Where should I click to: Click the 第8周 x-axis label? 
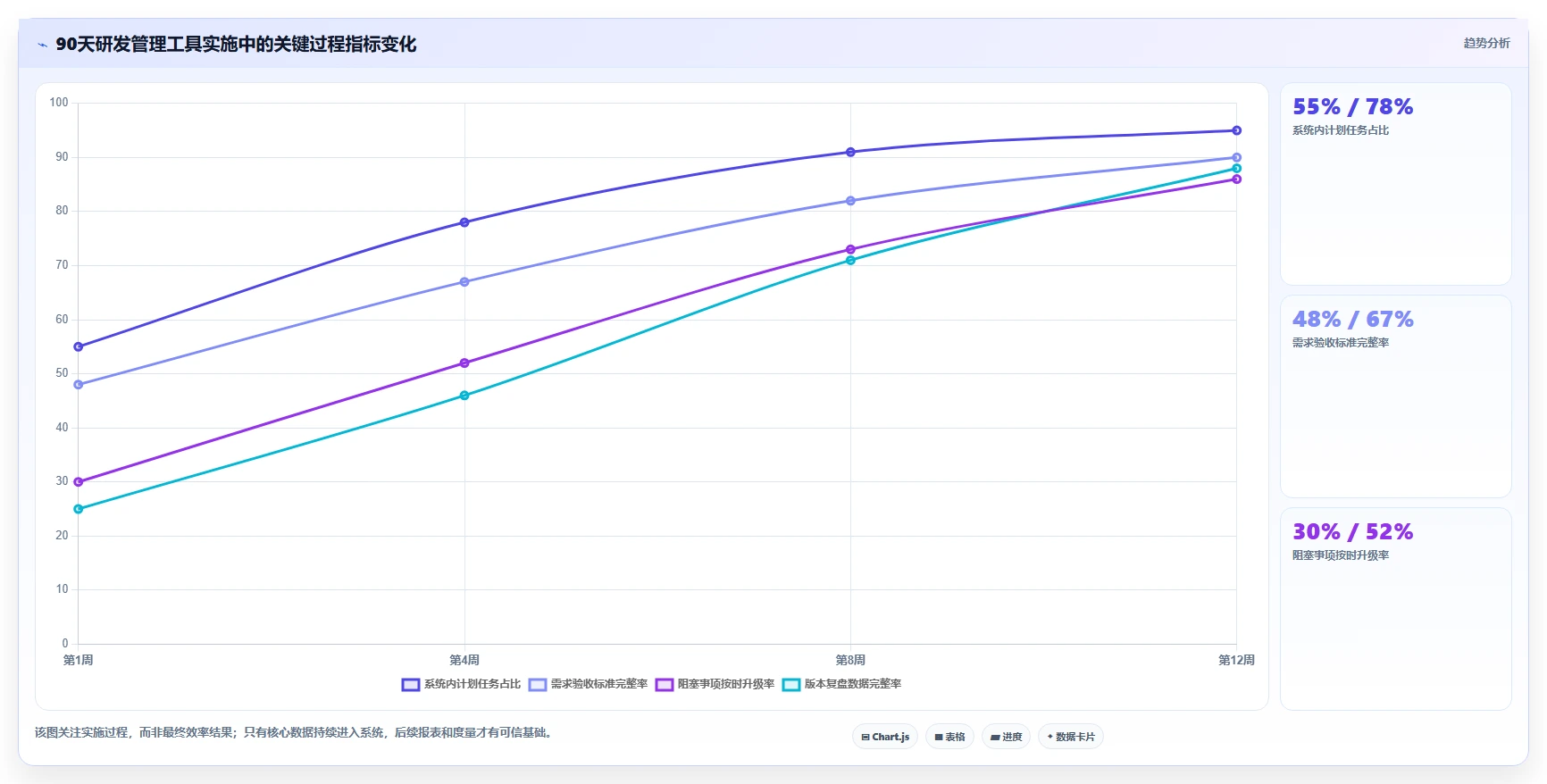[x=850, y=660]
